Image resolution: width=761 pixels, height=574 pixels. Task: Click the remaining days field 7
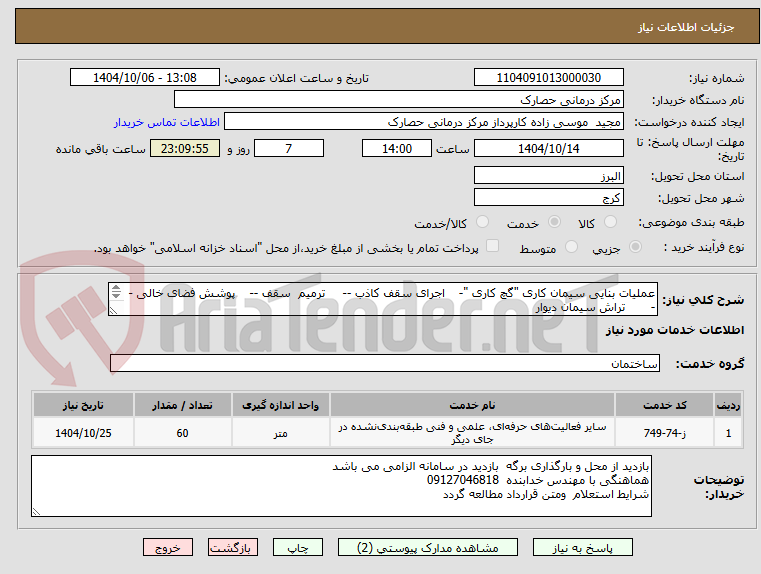(289, 148)
